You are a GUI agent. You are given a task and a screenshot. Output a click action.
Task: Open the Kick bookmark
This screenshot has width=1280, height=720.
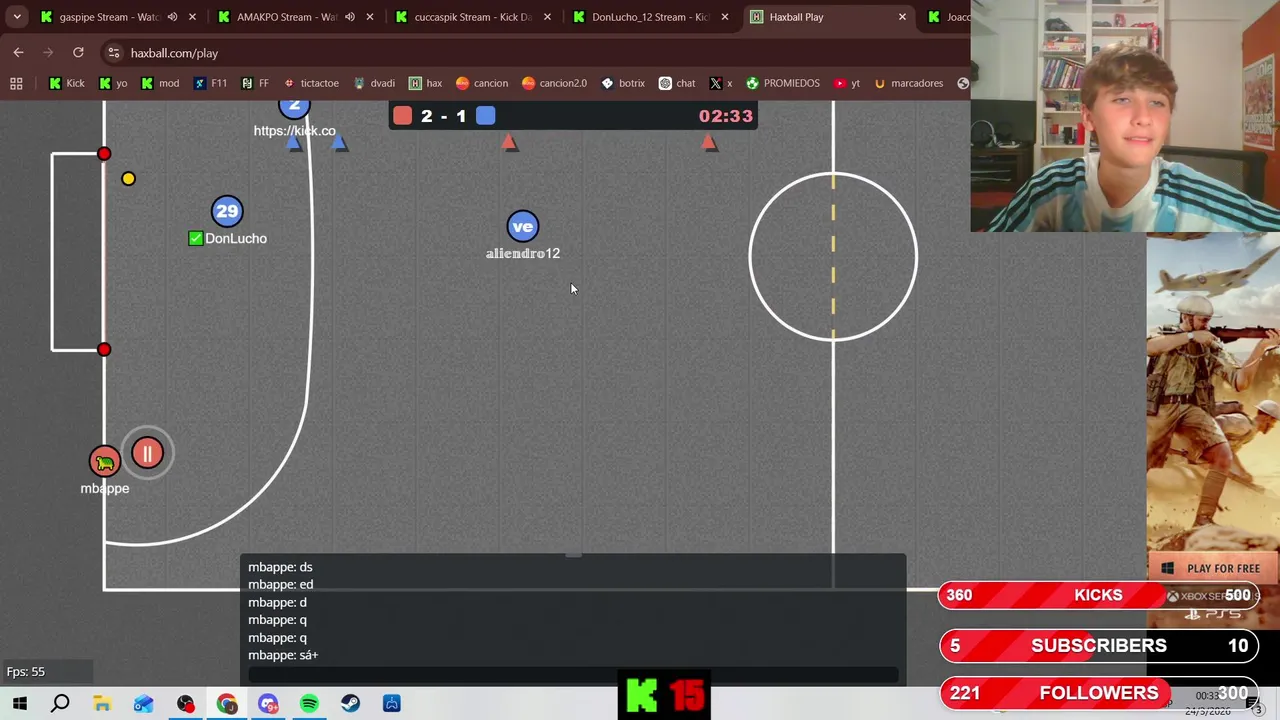[66, 83]
